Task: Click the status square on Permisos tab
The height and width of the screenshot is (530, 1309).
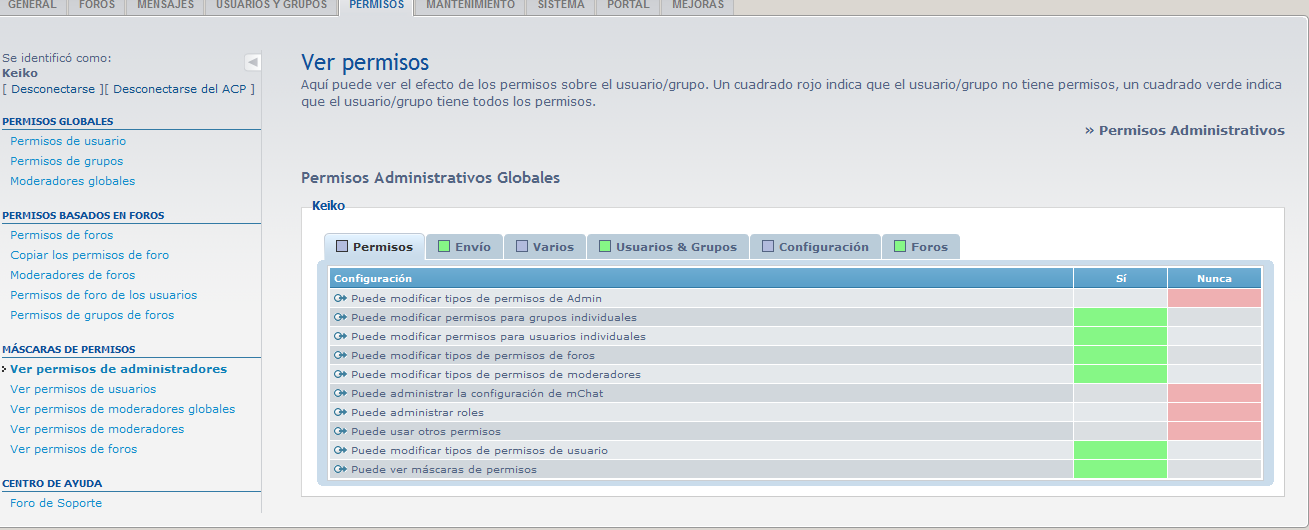Action: point(342,246)
